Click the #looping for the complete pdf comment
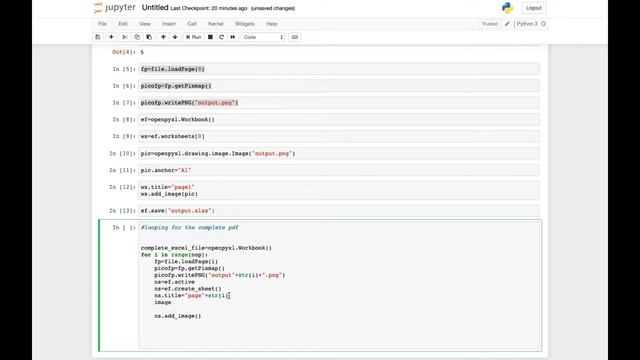This screenshot has width=640, height=360. [x=189, y=227]
